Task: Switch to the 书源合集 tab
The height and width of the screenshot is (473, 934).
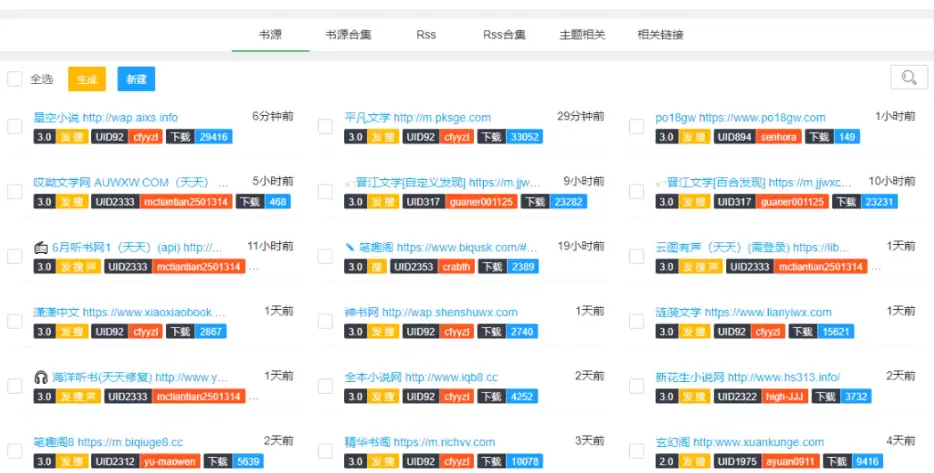Action: [348, 35]
